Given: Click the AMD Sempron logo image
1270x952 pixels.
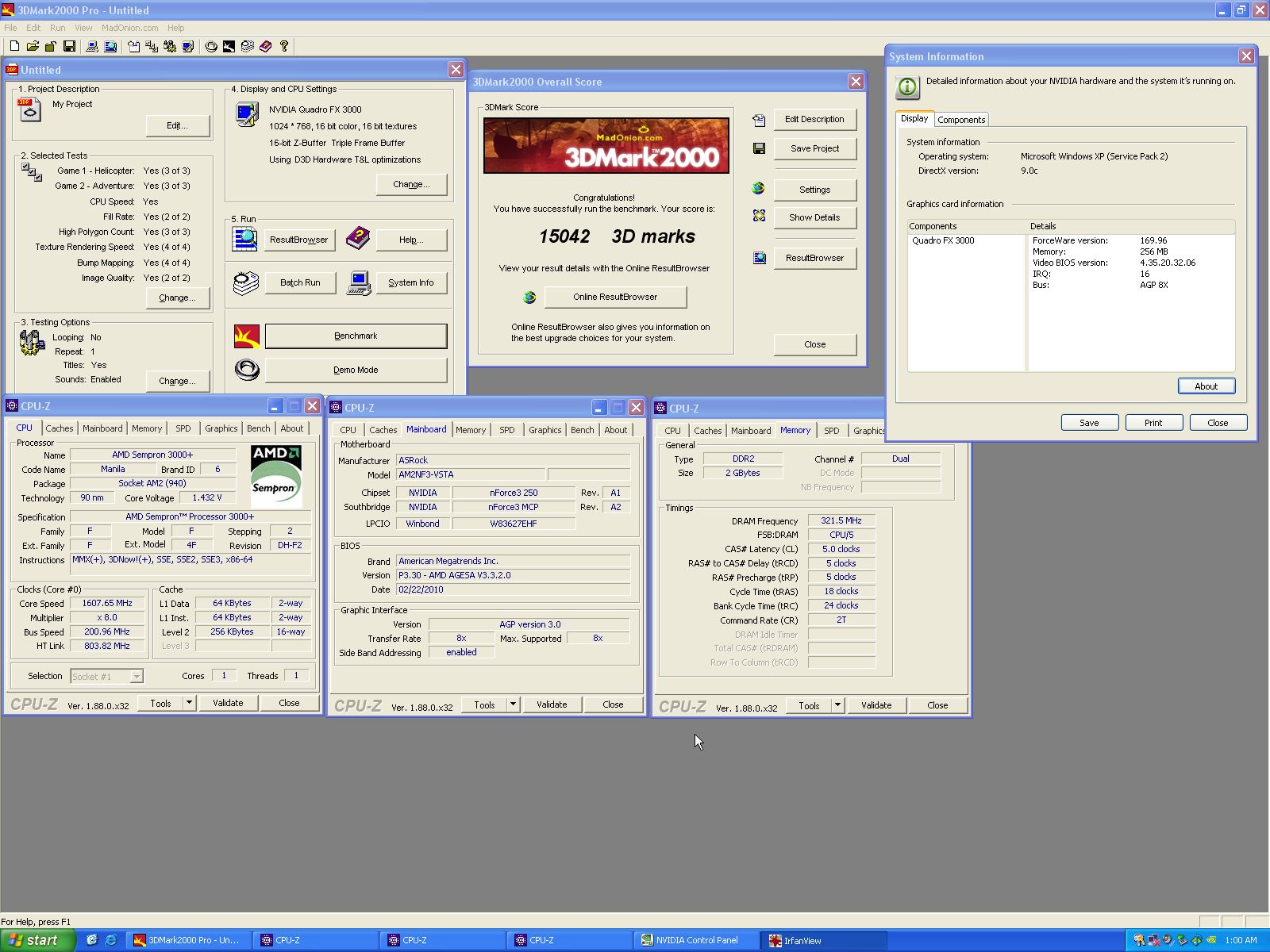Looking at the screenshot, I should click(275, 476).
